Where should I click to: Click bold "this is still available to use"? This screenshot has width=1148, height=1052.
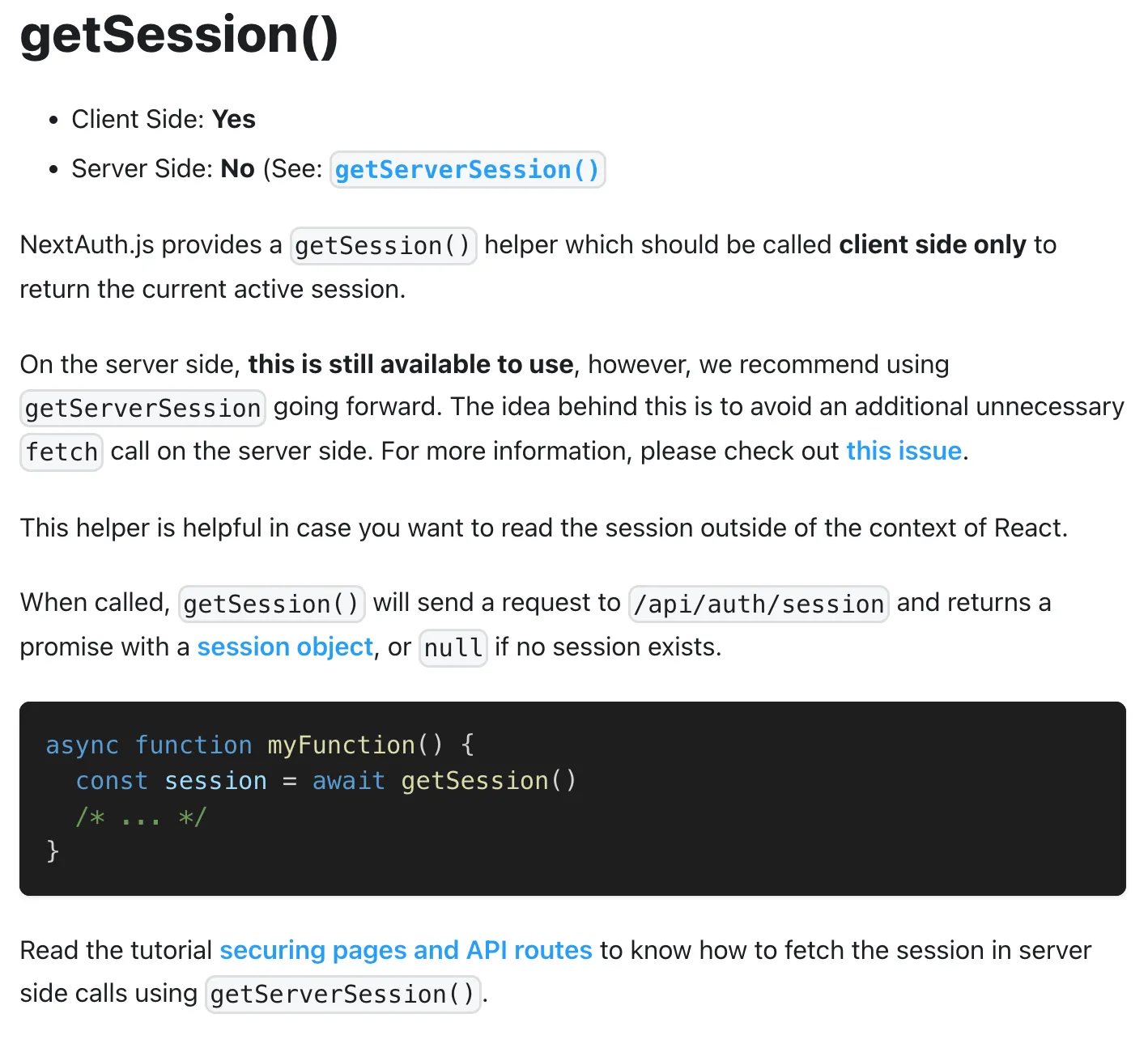click(x=410, y=365)
